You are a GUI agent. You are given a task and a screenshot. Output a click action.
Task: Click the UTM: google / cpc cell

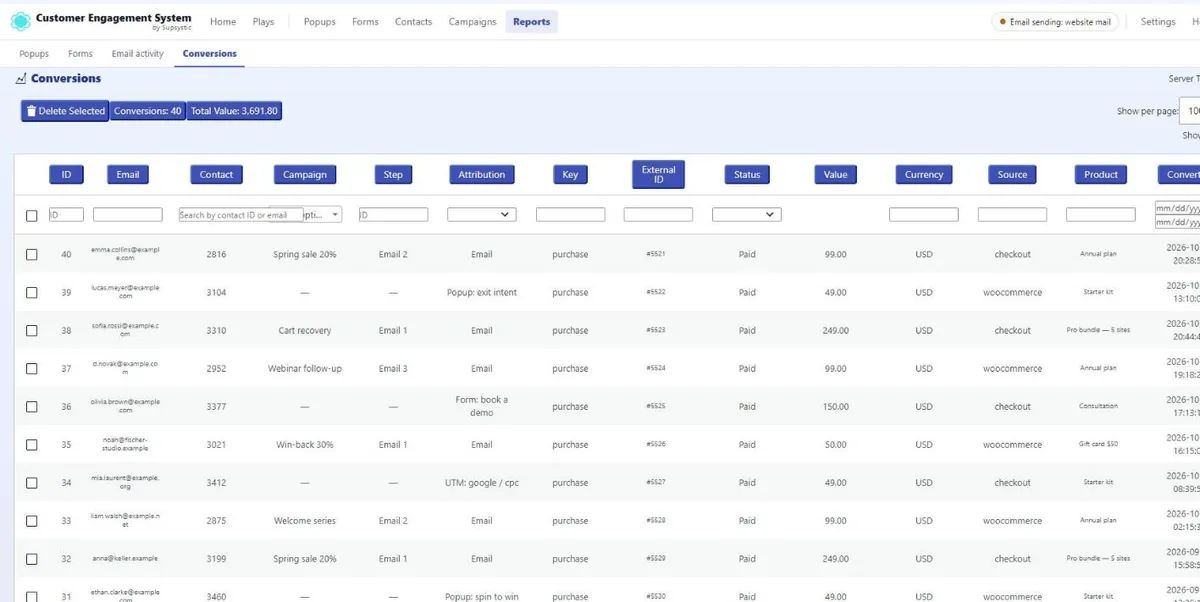point(482,482)
